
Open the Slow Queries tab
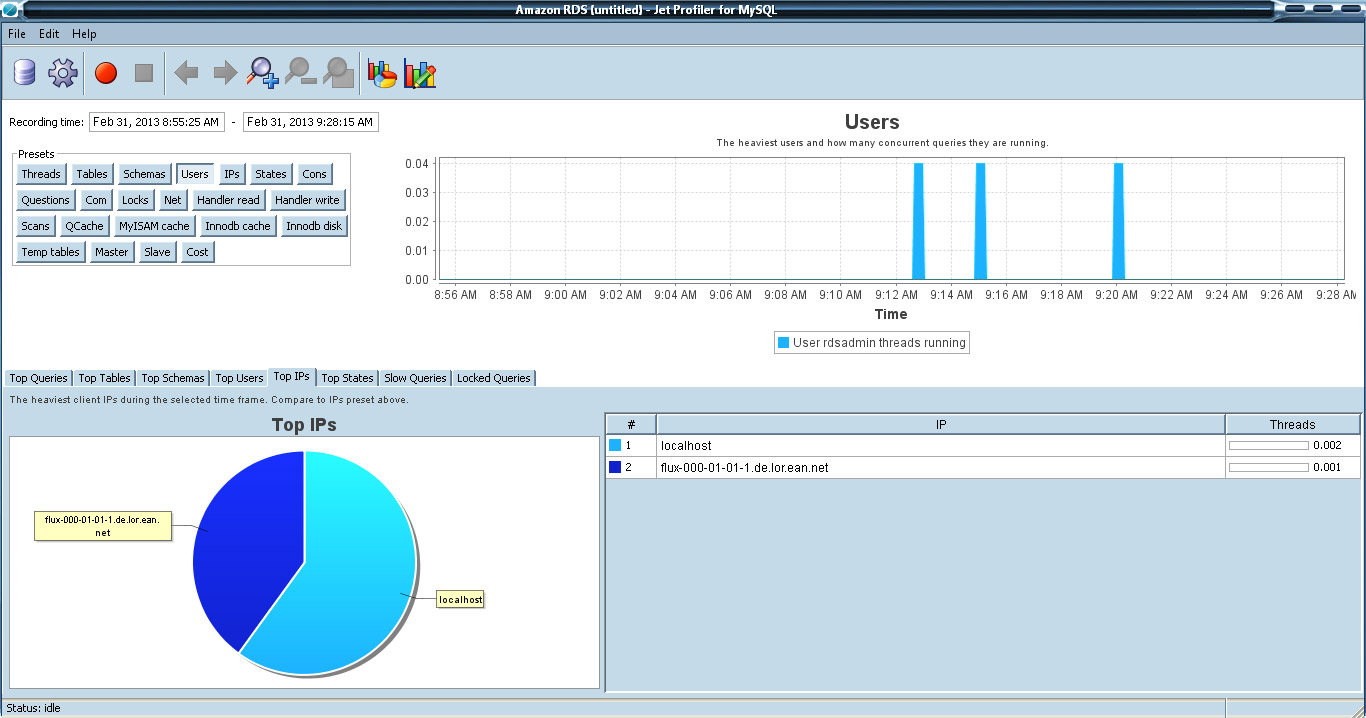click(415, 378)
